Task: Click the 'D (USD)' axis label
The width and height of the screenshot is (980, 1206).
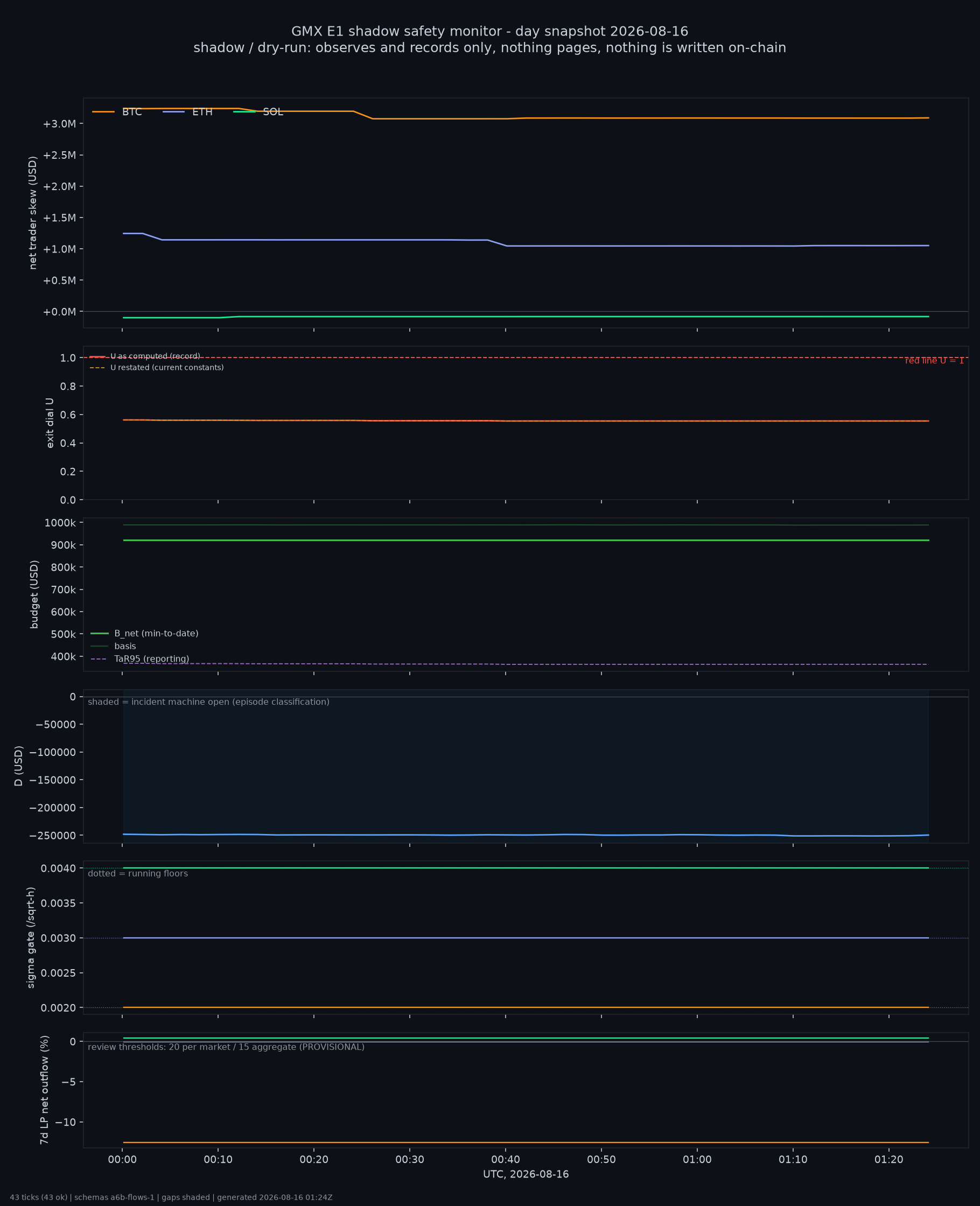Action: (19, 766)
